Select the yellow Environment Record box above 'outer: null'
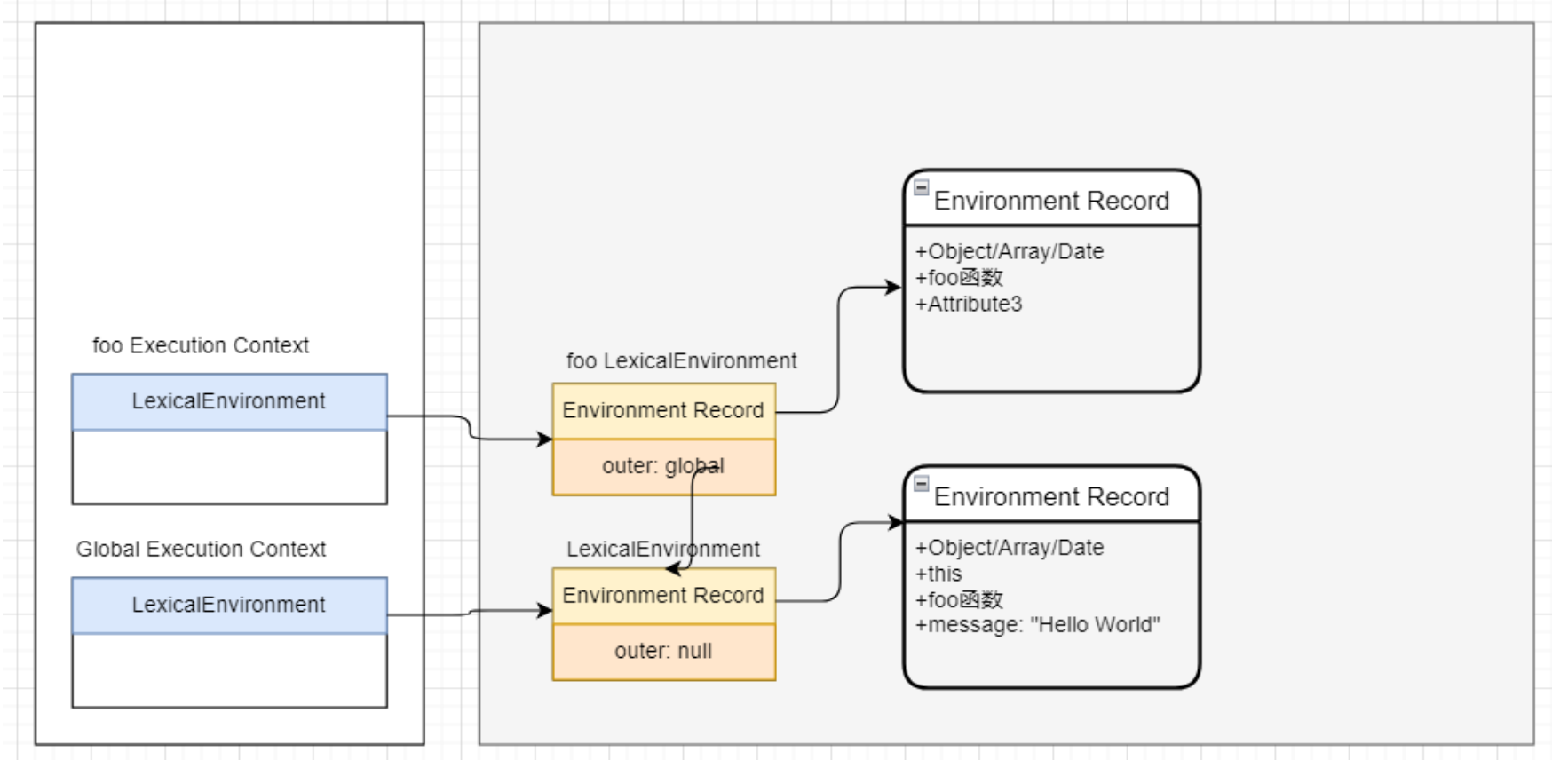1568x768 pixels. (x=663, y=596)
